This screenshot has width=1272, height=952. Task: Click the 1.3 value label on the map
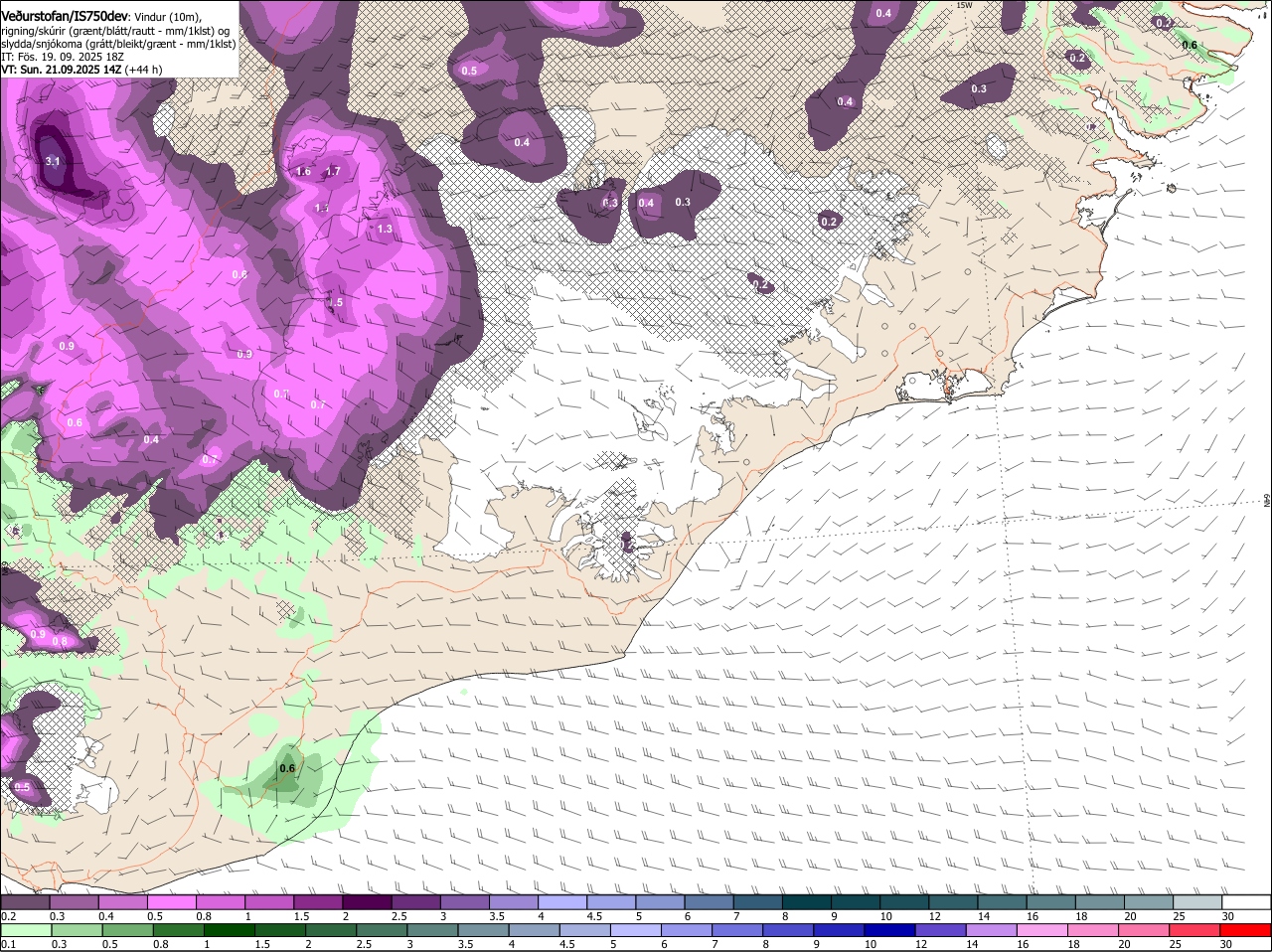coord(385,229)
